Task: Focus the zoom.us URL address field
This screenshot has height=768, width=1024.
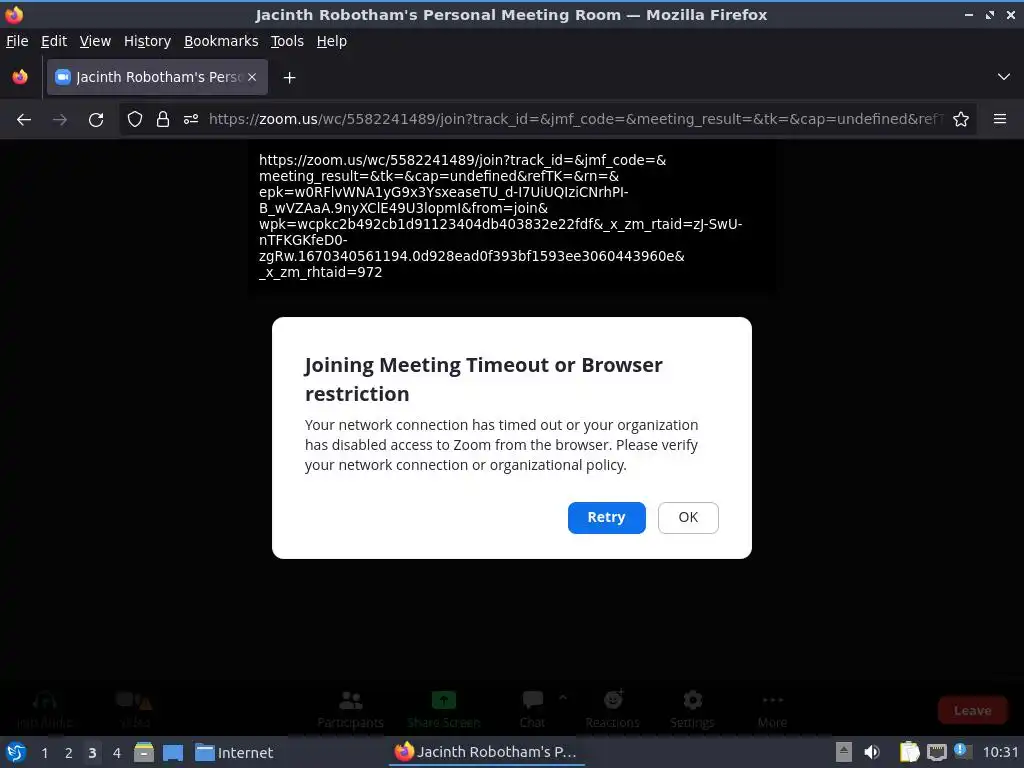Action: coord(575,120)
